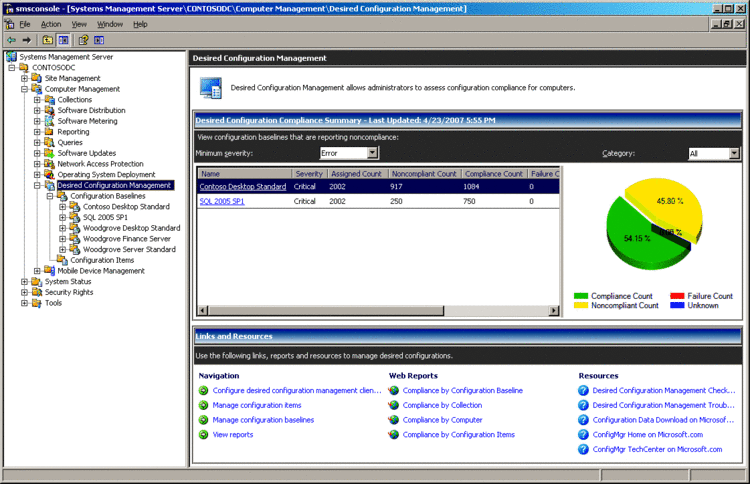Image resolution: width=750 pixels, height=484 pixels.
Task: Expand the System Status tree node
Action: click(24, 282)
